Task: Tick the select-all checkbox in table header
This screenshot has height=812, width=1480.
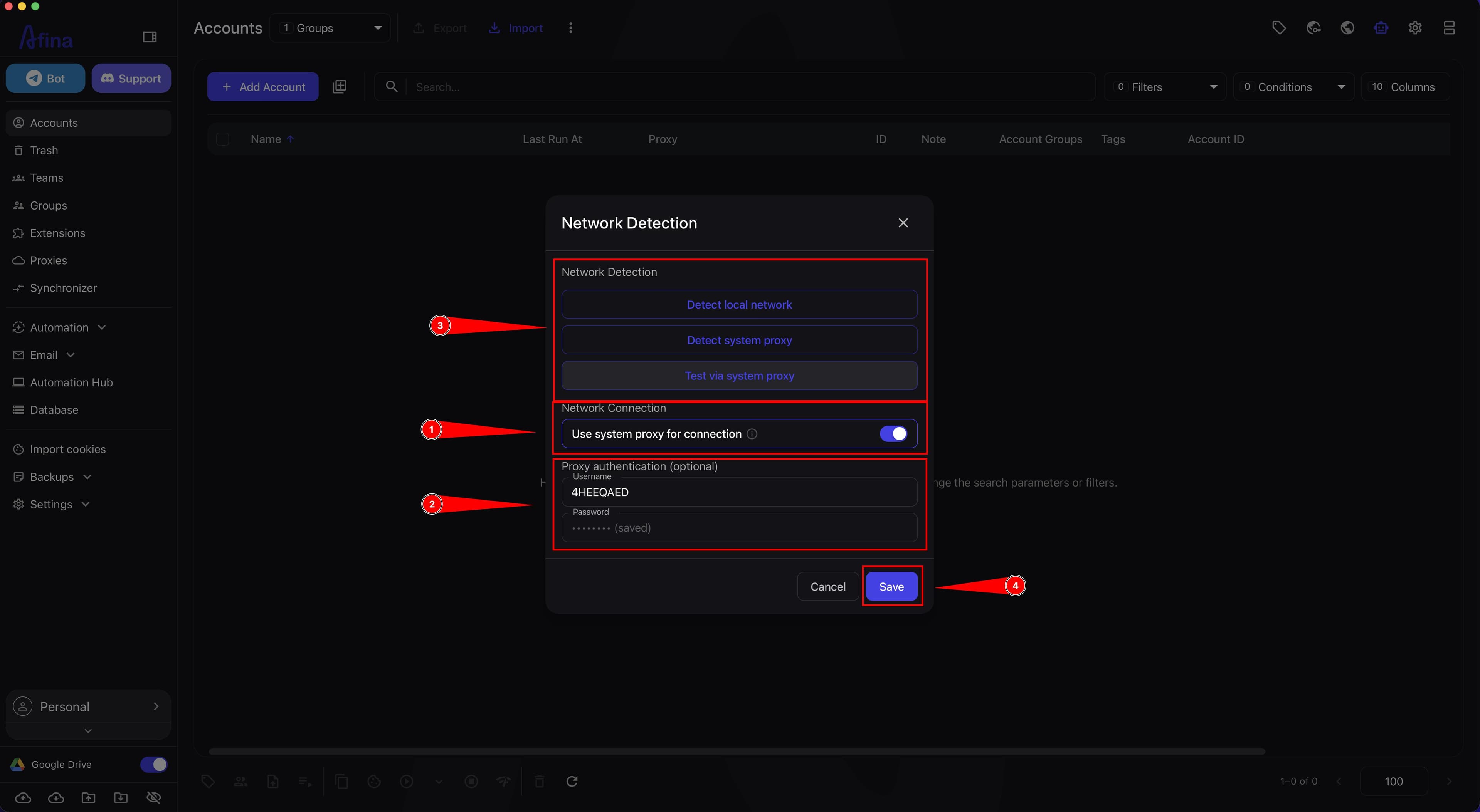Action: (223, 139)
